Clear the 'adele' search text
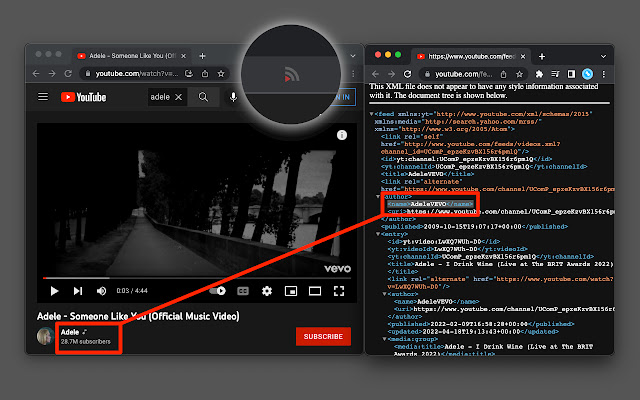The image size is (640, 400). tap(178, 97)
